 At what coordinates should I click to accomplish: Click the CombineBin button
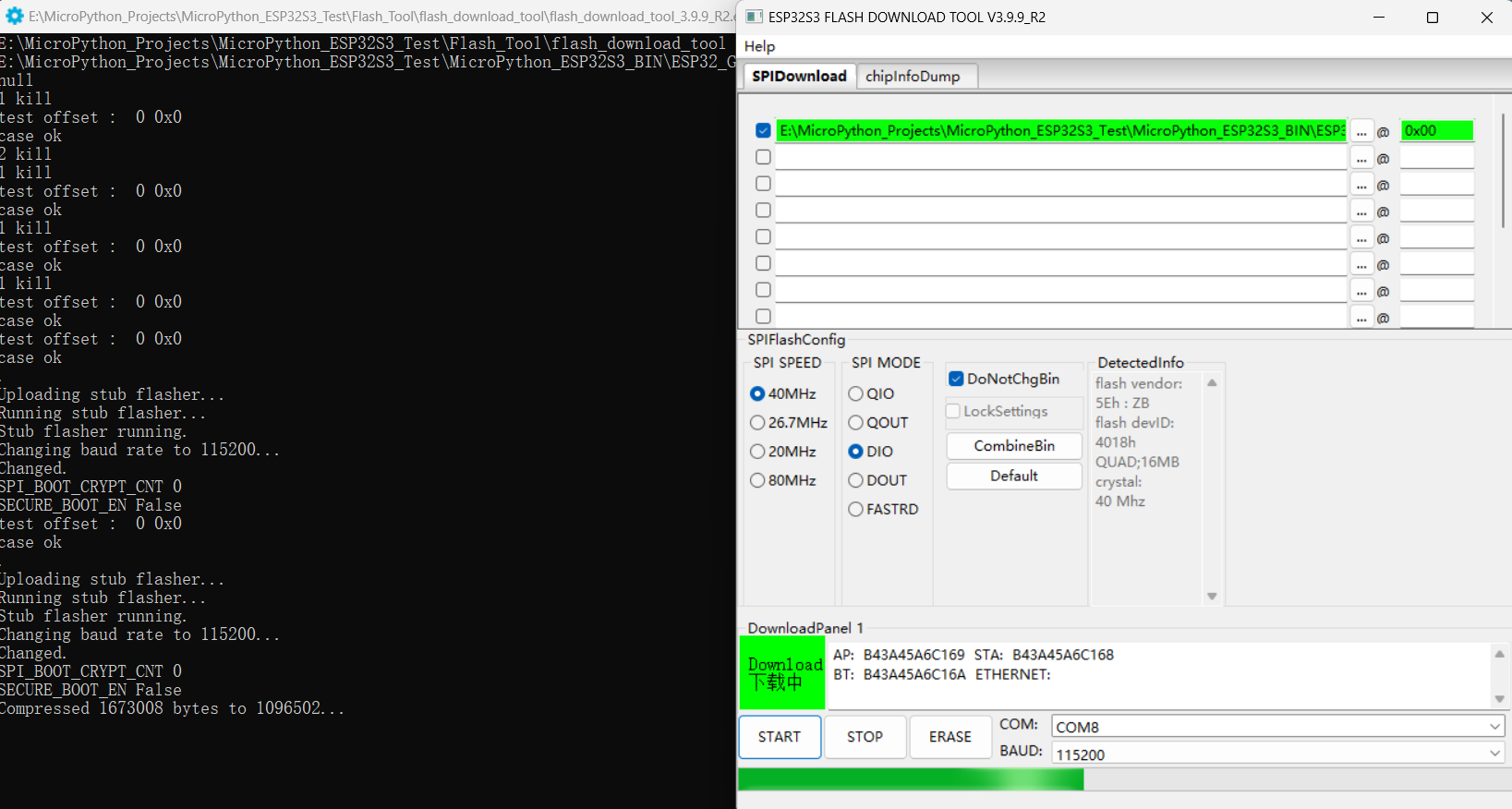point(1014,446)
